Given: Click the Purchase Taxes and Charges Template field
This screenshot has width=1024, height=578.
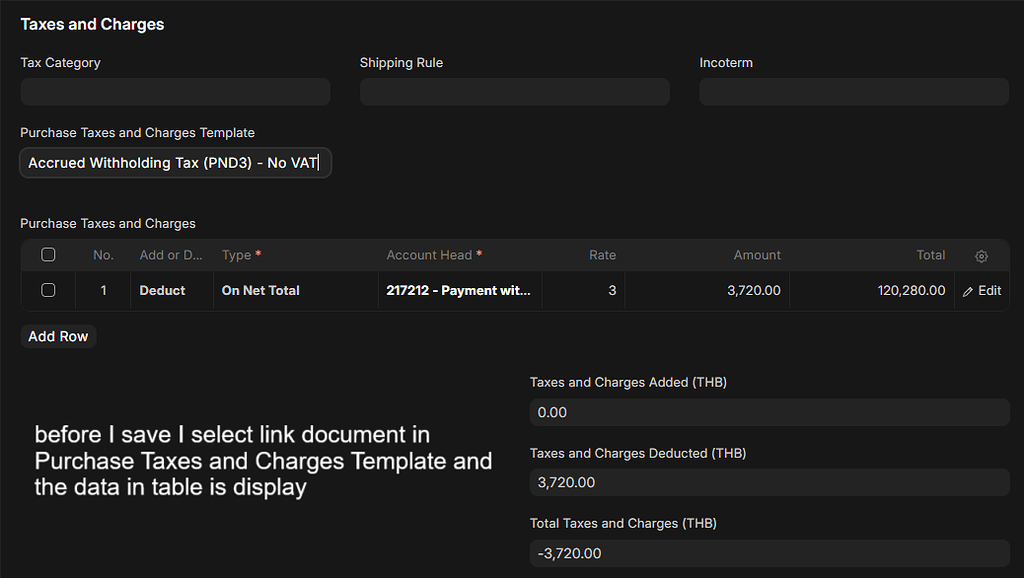Looking at the screenshot, I should pos(175,163).
